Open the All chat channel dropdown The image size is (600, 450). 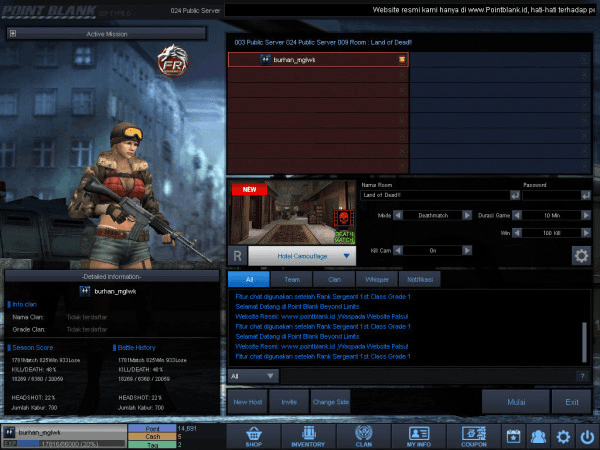[x=253, y=376]
